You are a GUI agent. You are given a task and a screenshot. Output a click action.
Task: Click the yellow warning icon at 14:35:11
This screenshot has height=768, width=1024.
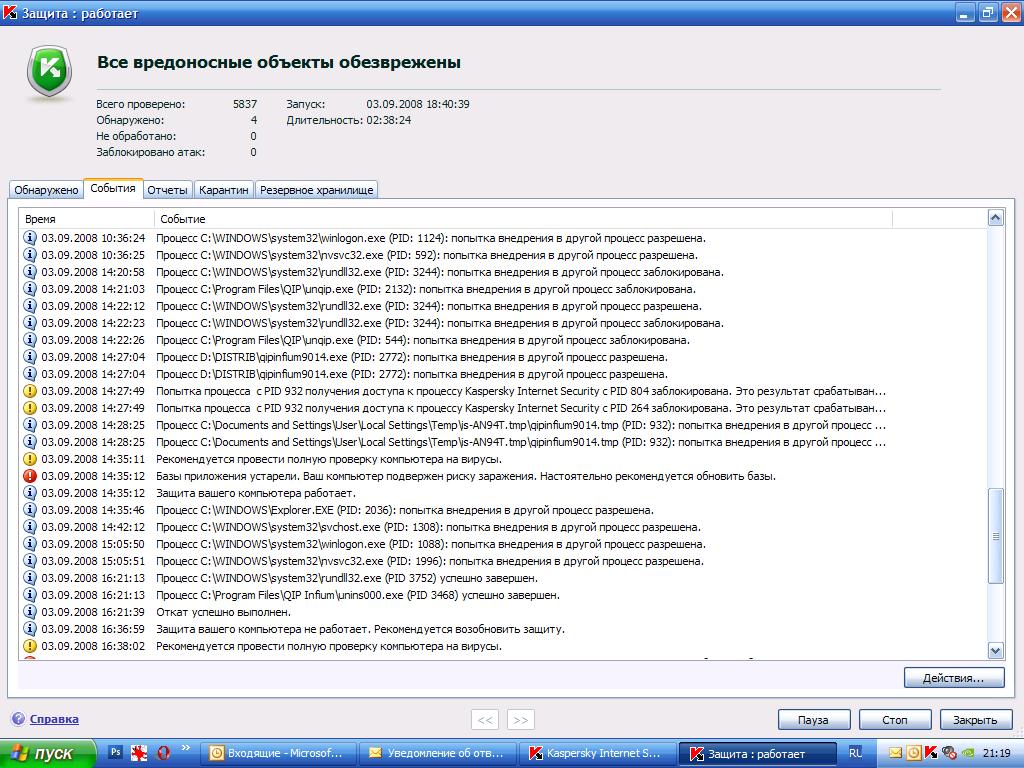29,458
